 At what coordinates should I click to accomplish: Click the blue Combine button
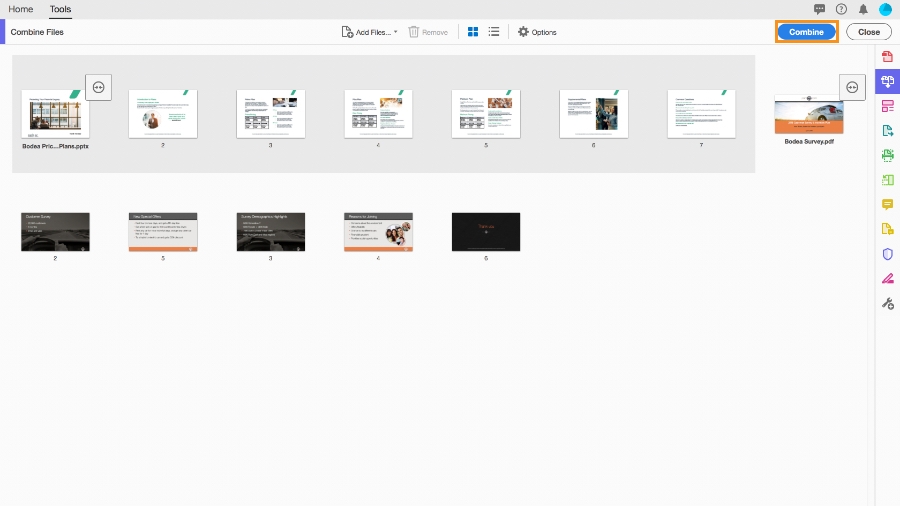(x=806, y=32)
